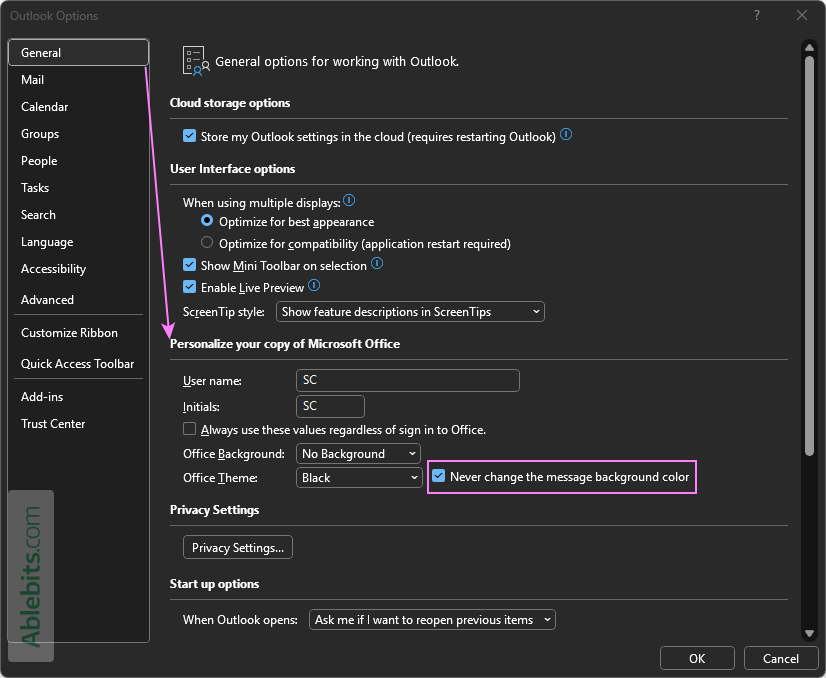Image resolution: width=826 pixels, height=678 pixels.
Task: Close the Outlook Options dialog with X
Action: pos(802,15)
